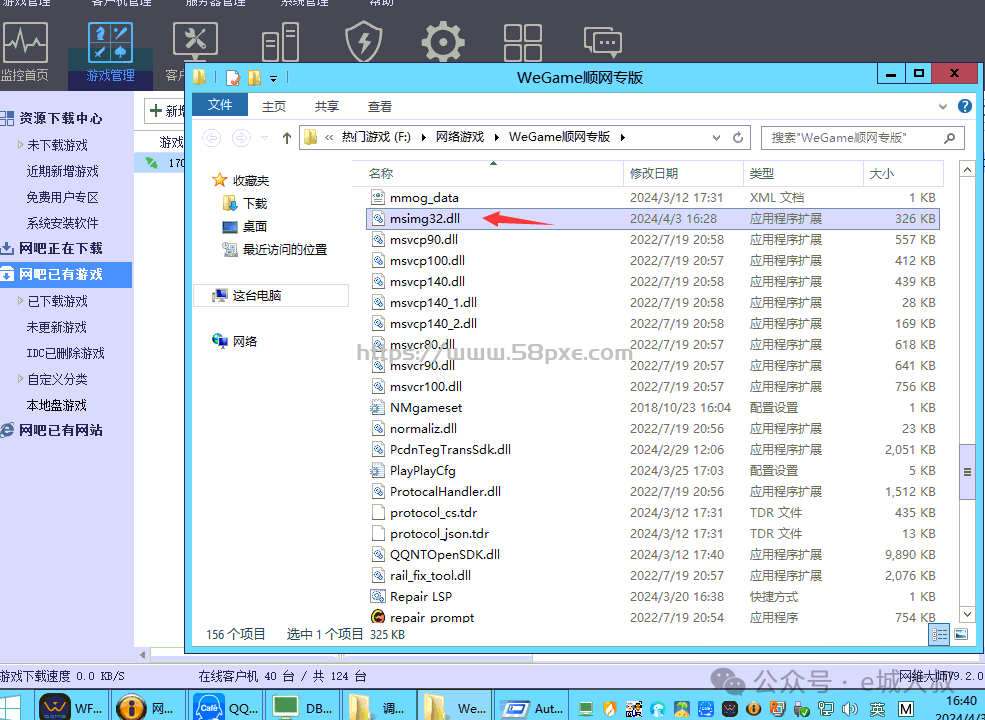Click Explorer's properties icon in quick access toolbar
Image resolution: width=985 pixels, height=720 pixels.
[233, 77]
